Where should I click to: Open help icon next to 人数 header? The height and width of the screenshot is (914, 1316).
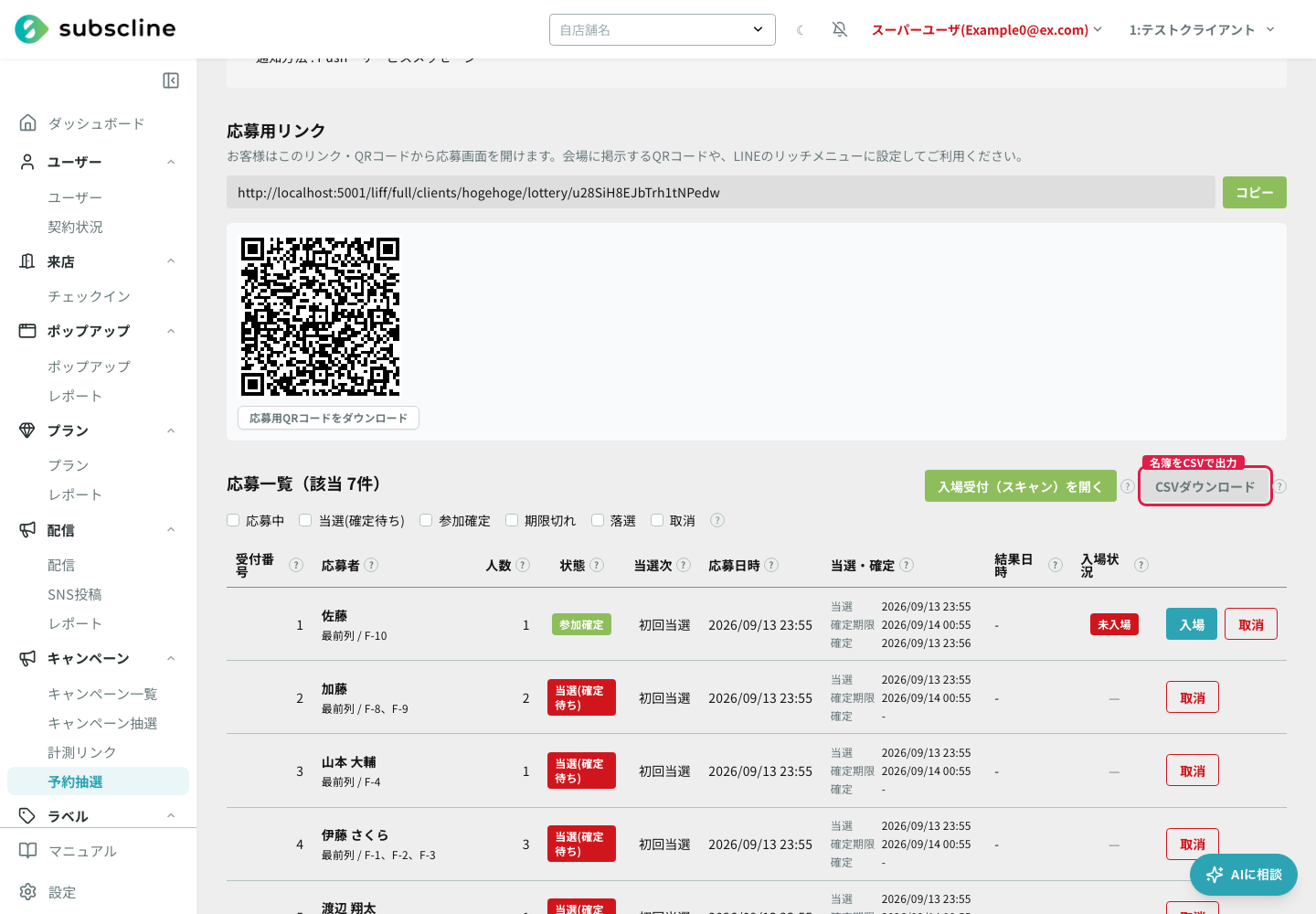(x=523, y=565)
